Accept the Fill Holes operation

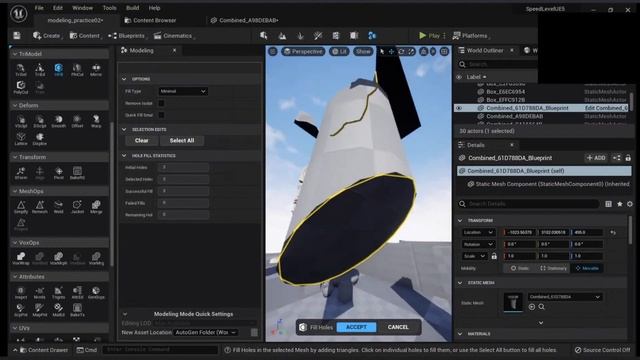coord(356,327)
